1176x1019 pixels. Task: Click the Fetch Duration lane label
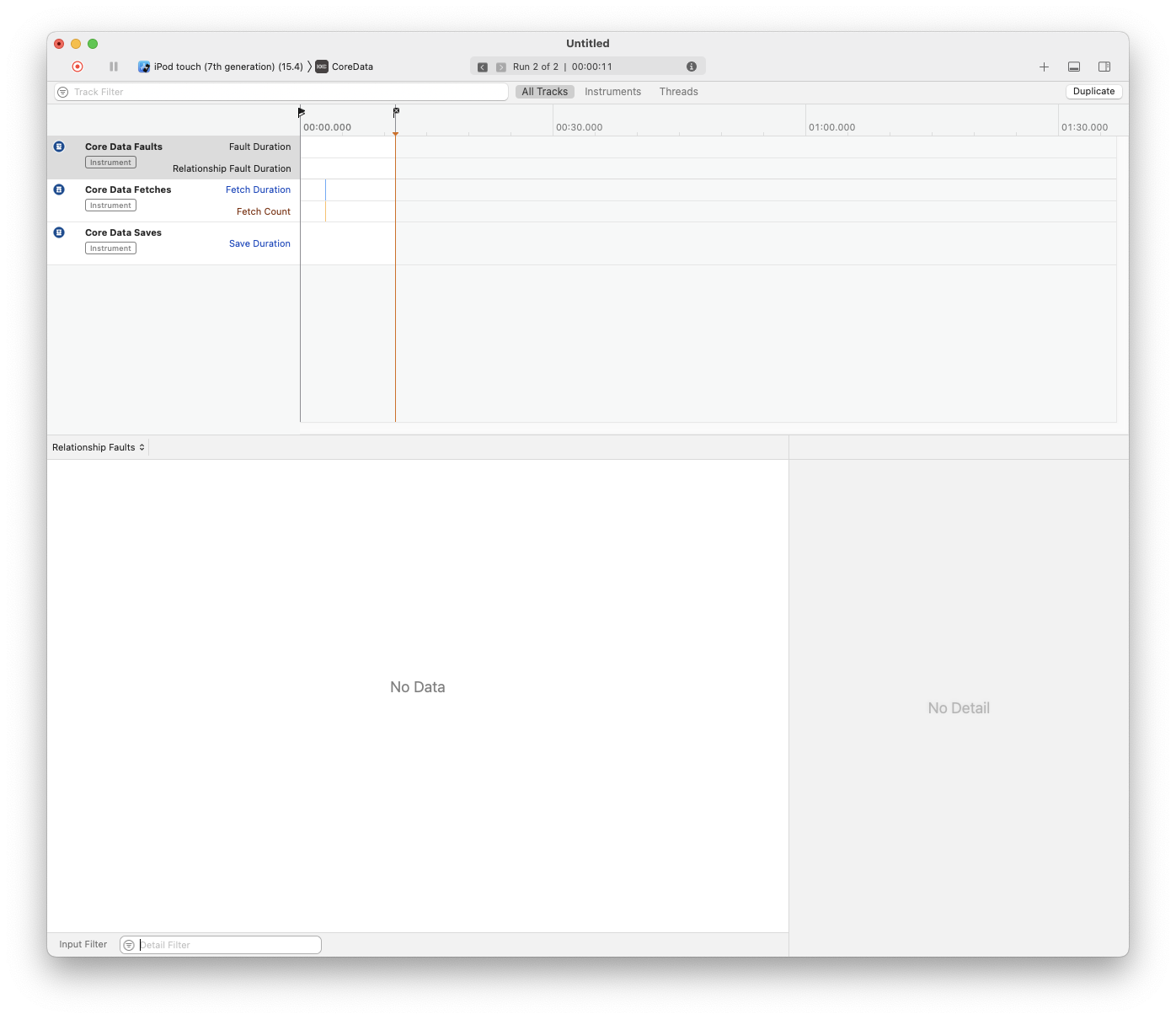[258, 189]
